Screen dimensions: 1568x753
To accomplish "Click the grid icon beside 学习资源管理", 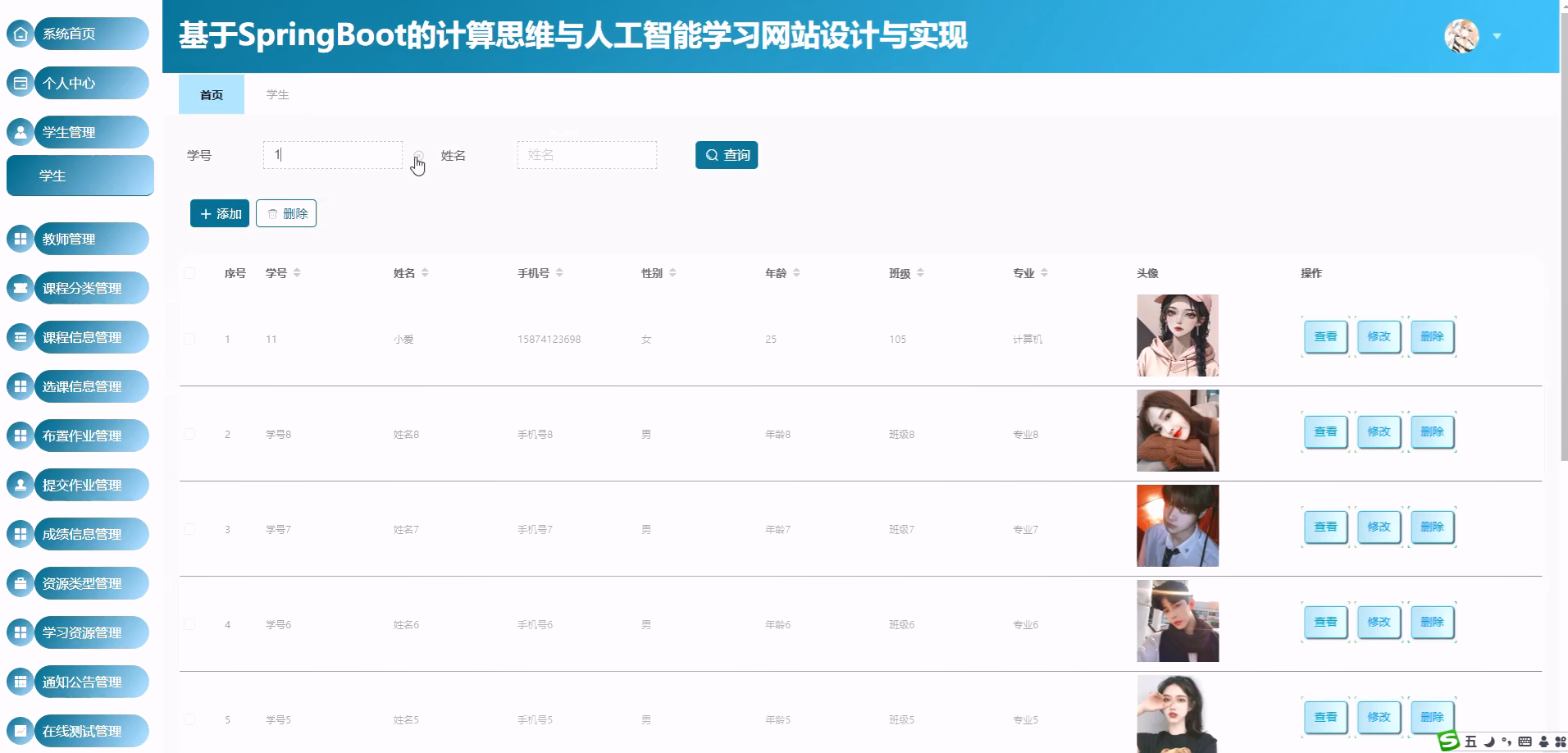I will click(21, 632).
